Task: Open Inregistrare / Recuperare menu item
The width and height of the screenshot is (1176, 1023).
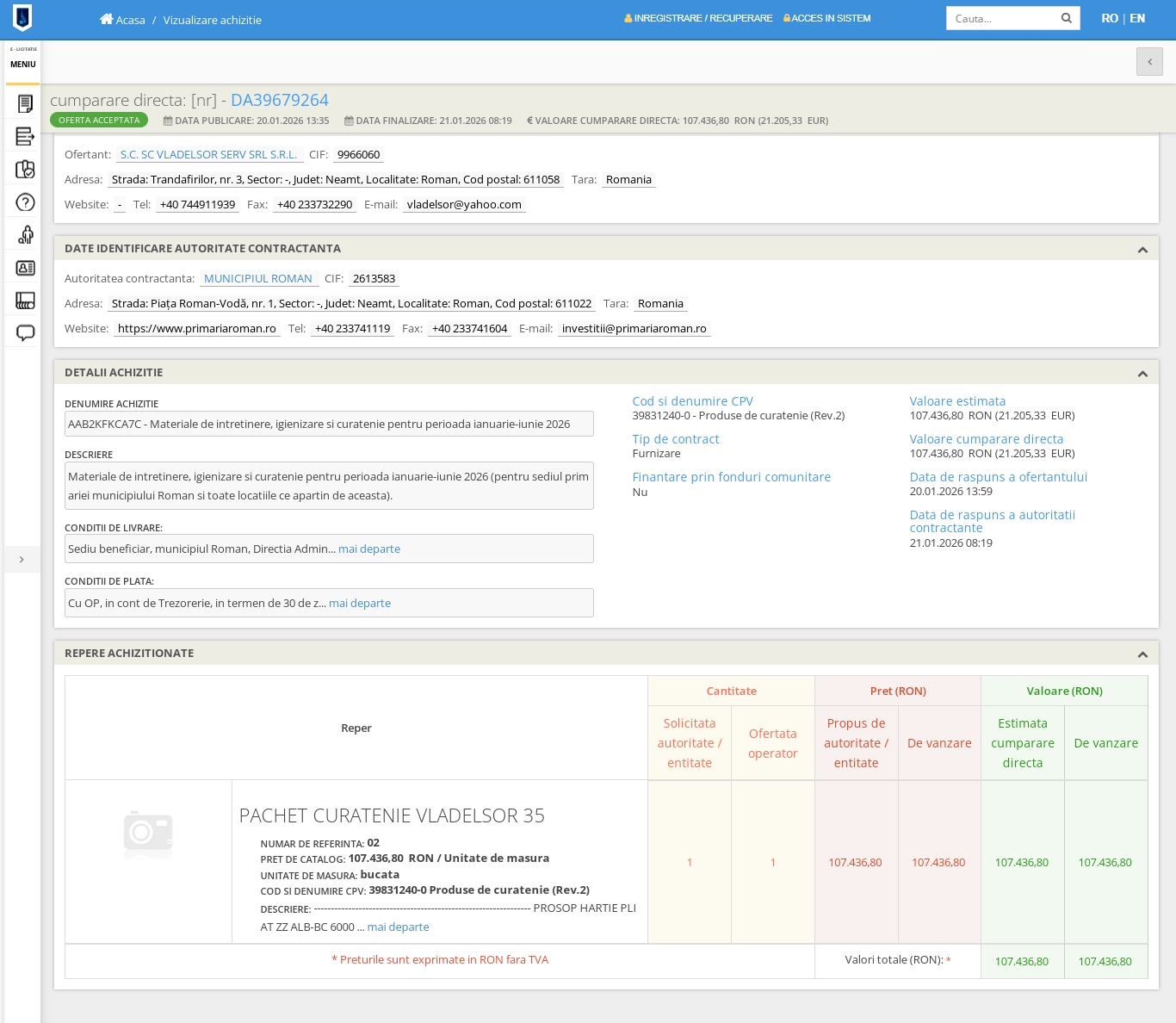Action: [698, 18]
